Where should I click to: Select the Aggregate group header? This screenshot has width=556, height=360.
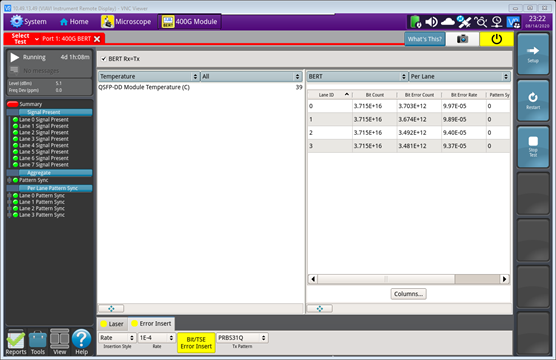pos(55,173)
